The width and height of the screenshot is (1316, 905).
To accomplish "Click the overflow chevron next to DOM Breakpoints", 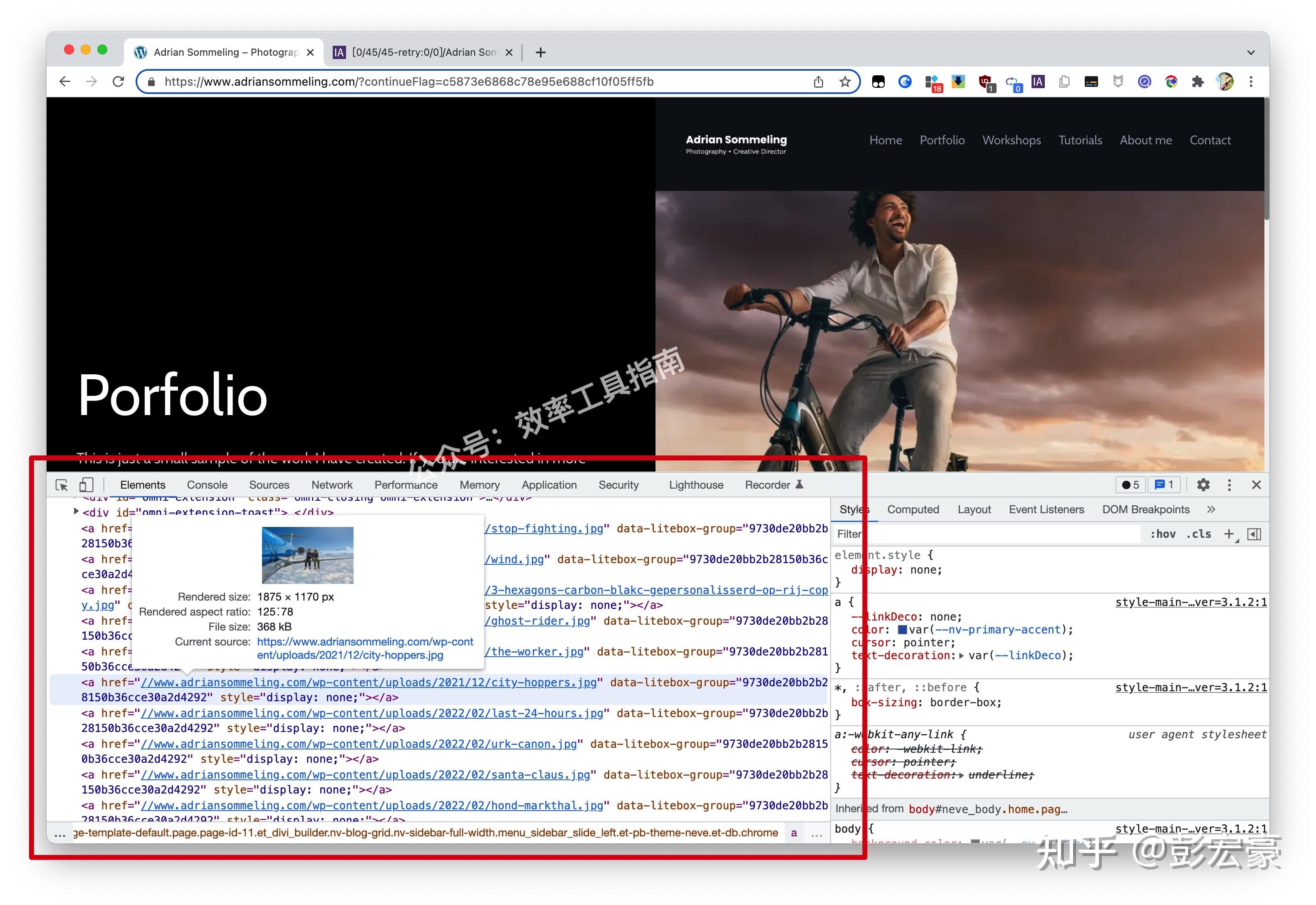I will tap(1211, 509).
